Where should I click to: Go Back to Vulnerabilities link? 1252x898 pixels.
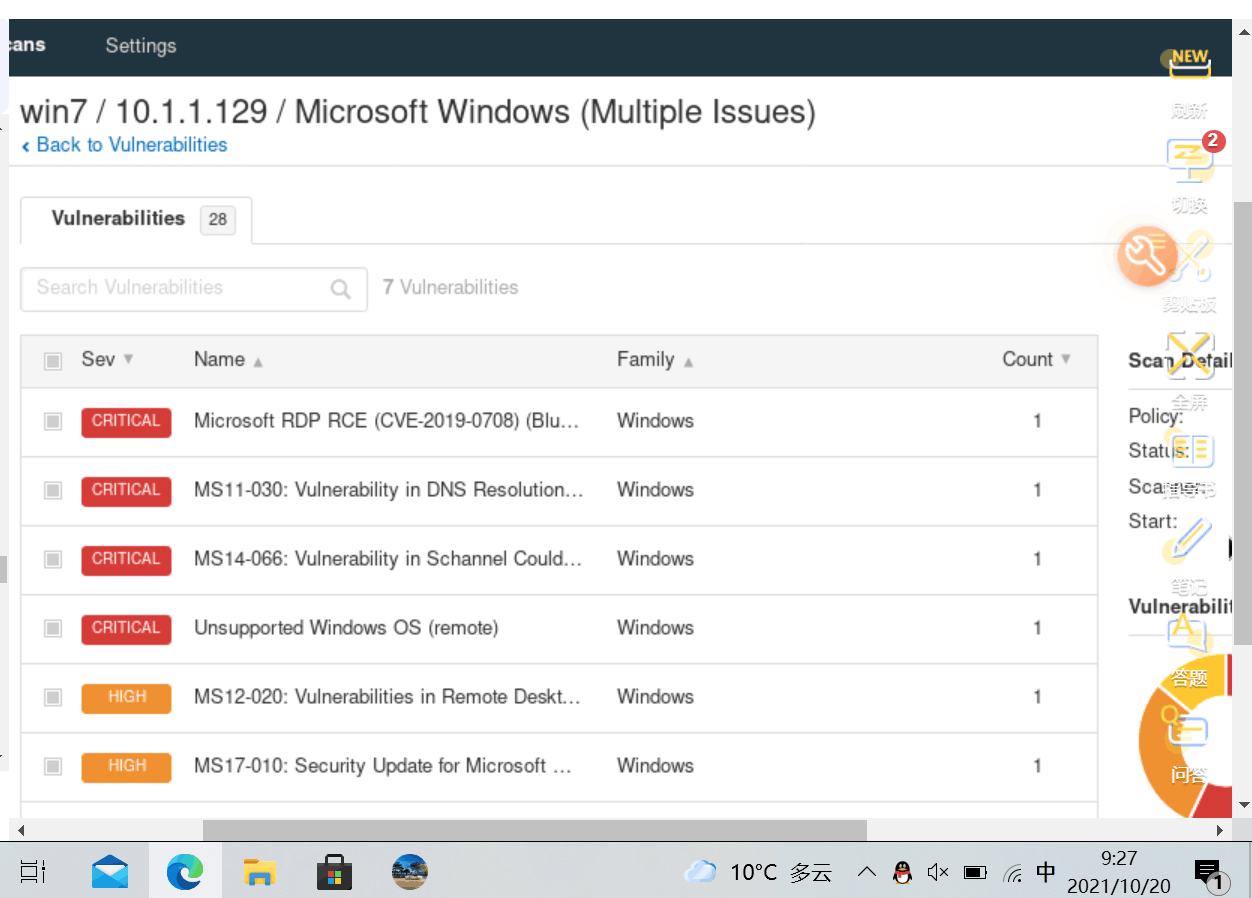click(124, 145)
